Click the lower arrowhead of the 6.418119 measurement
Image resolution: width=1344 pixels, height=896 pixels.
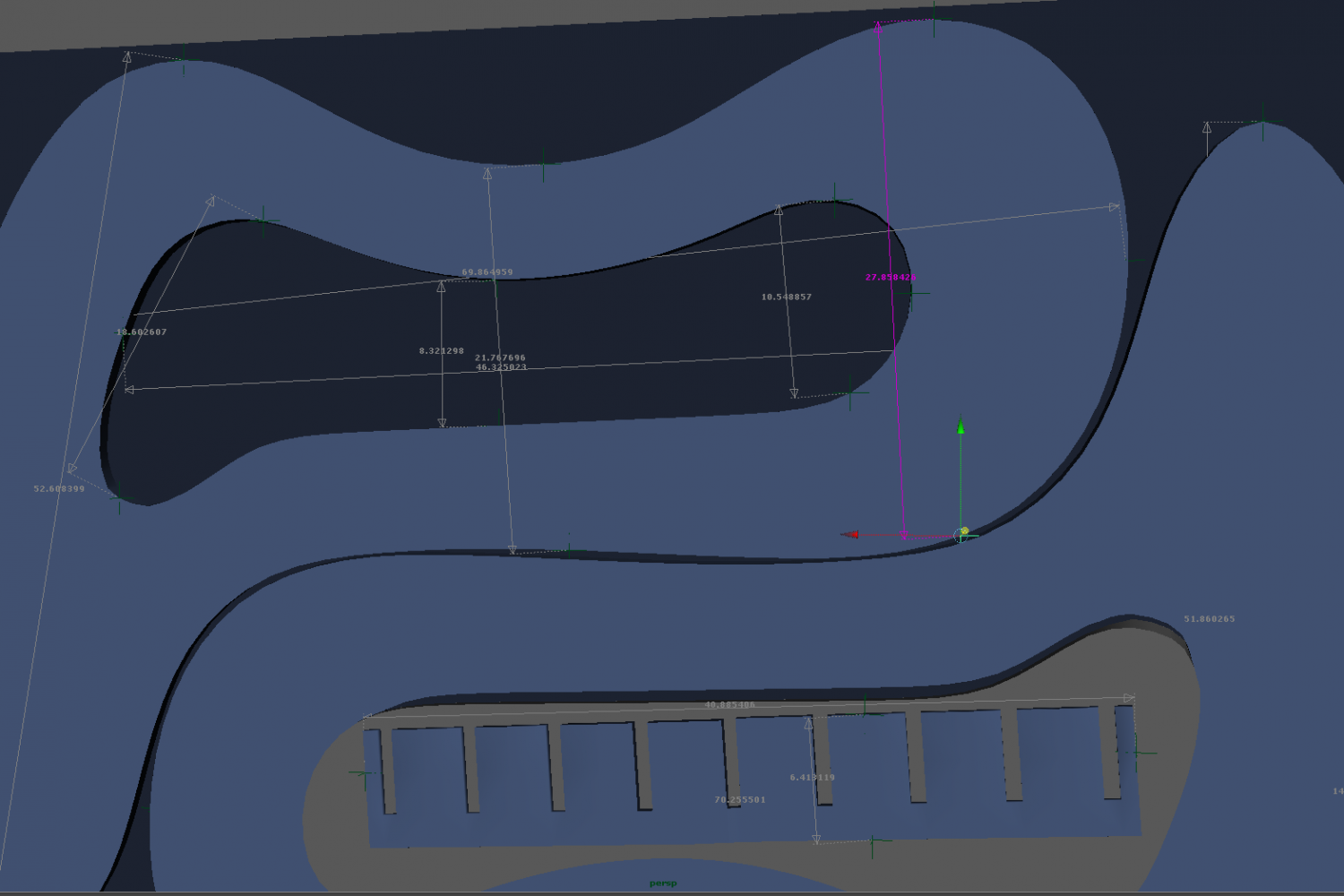[816, 840]
